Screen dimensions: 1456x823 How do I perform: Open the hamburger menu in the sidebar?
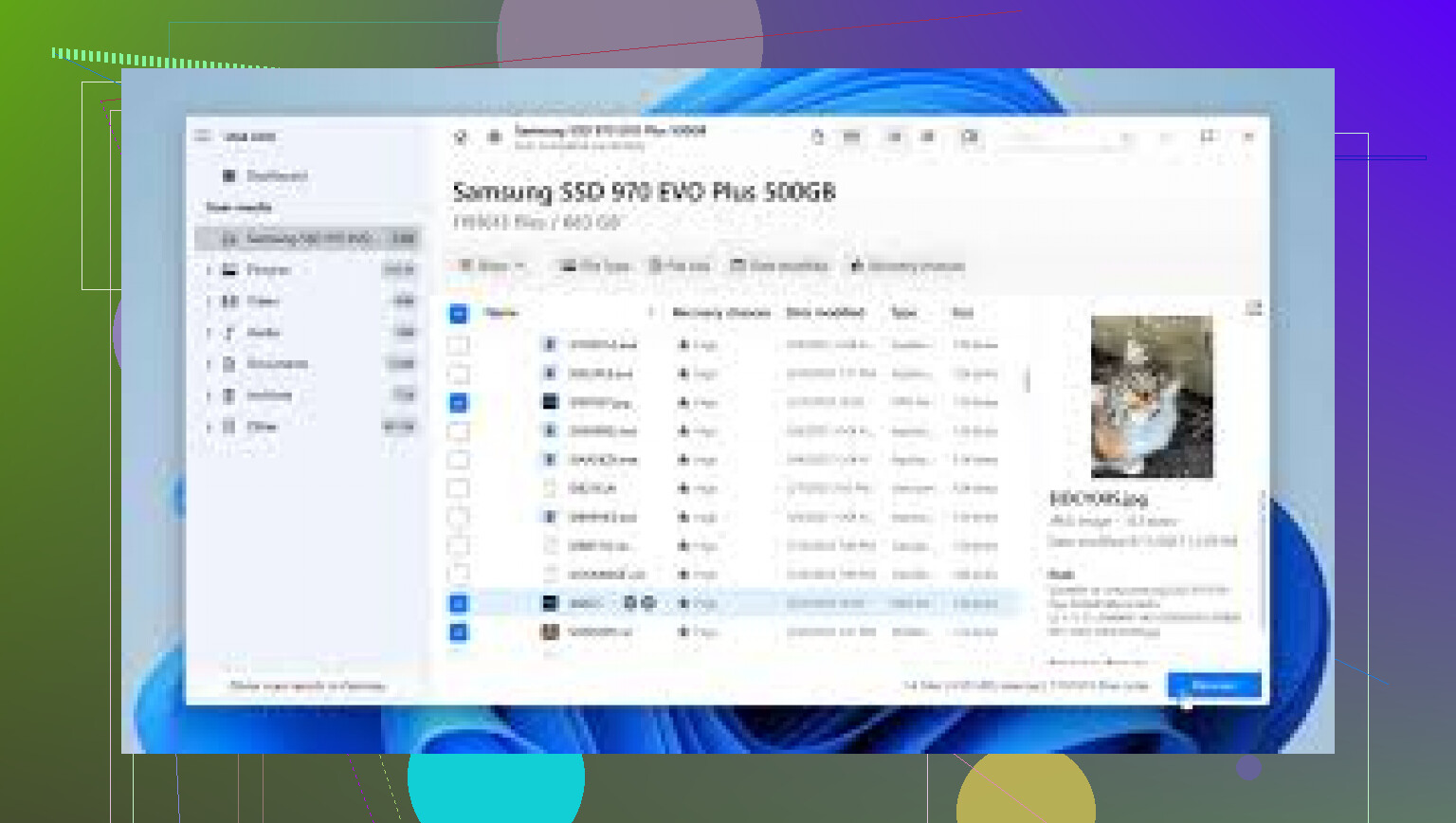coord(202,137)
